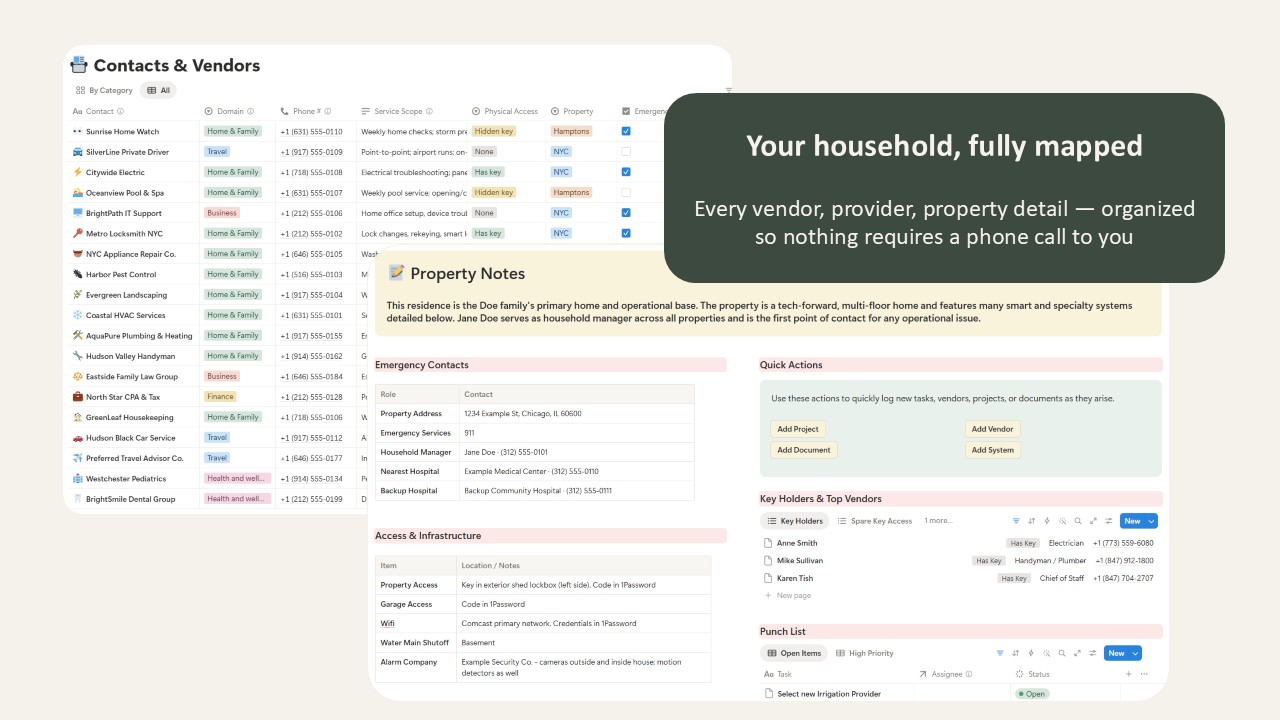Click the Wifi row label in Access table
This screenshot has width=1280, height=720.
[388, 623]
